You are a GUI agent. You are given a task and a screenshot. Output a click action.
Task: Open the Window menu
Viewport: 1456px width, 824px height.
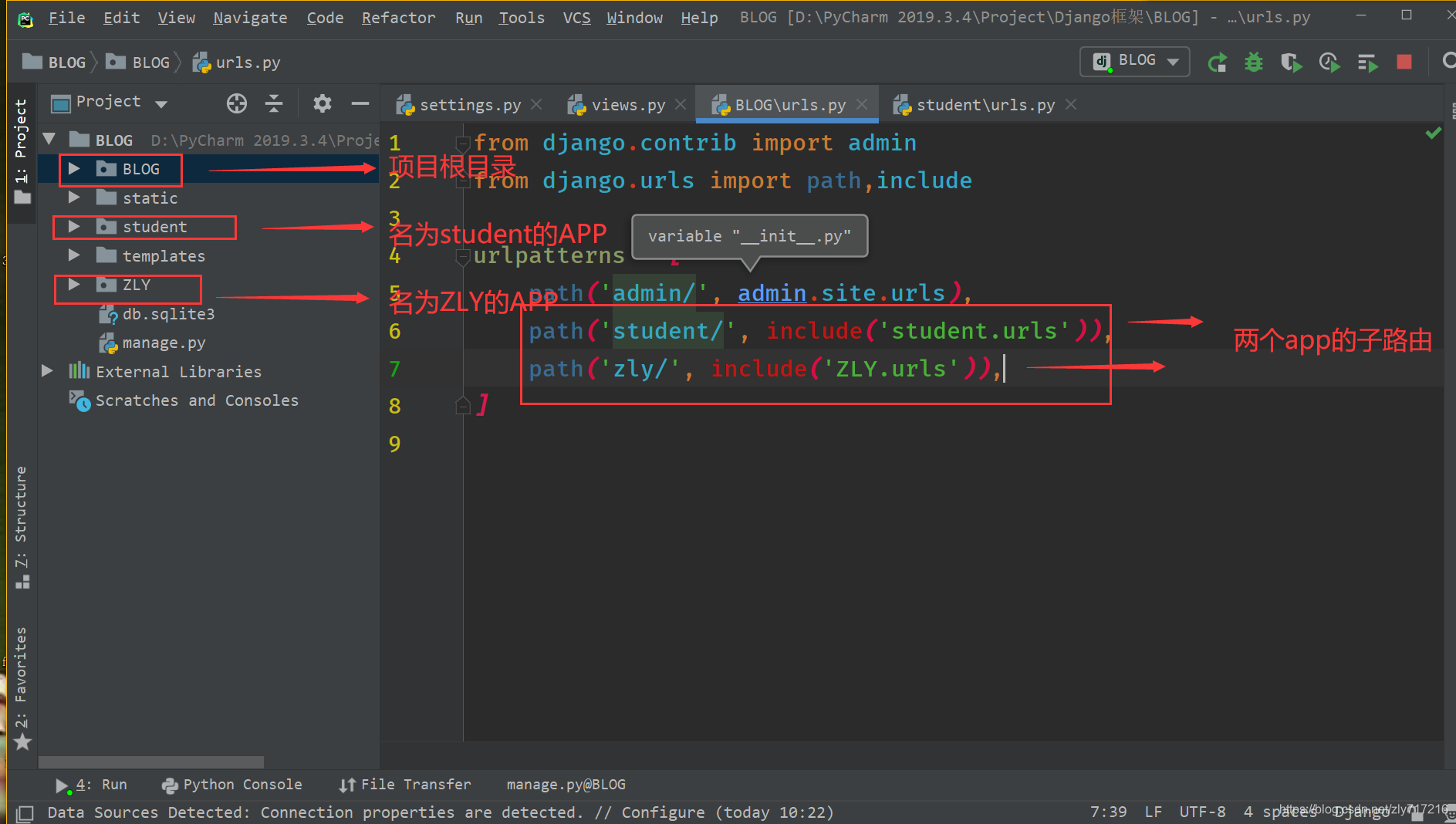(634, 17)
